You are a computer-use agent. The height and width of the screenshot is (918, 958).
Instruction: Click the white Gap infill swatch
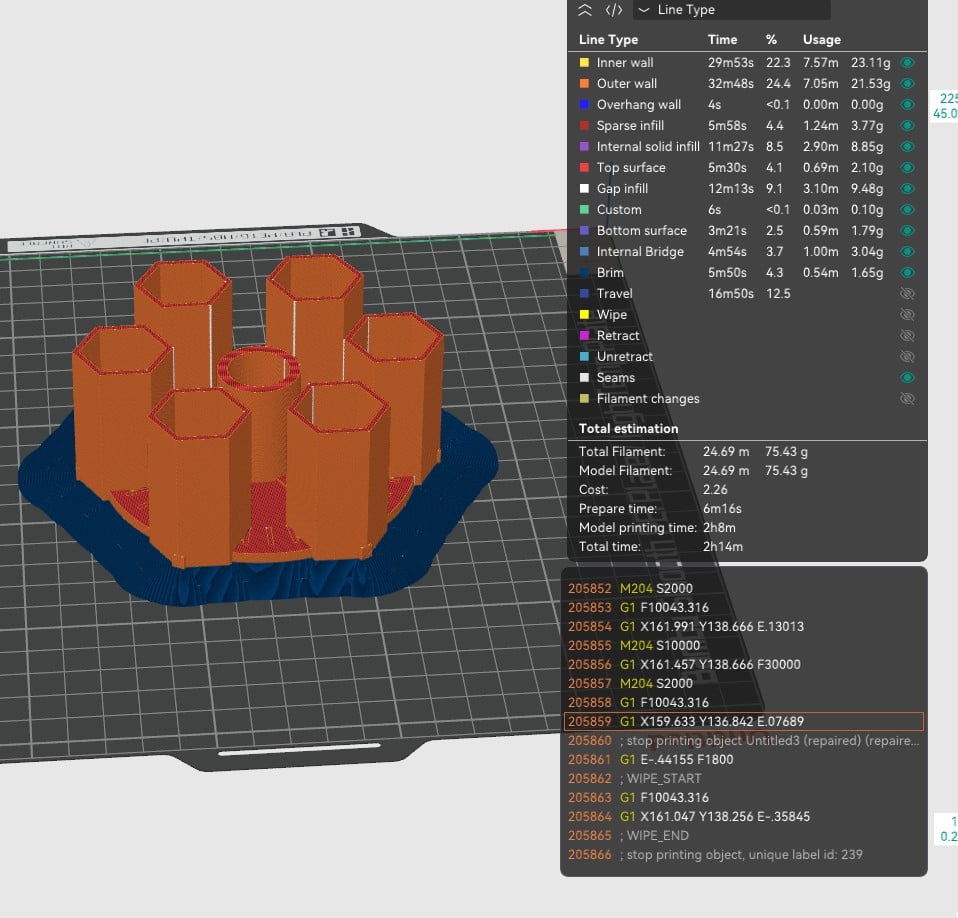tap(584, 189)
